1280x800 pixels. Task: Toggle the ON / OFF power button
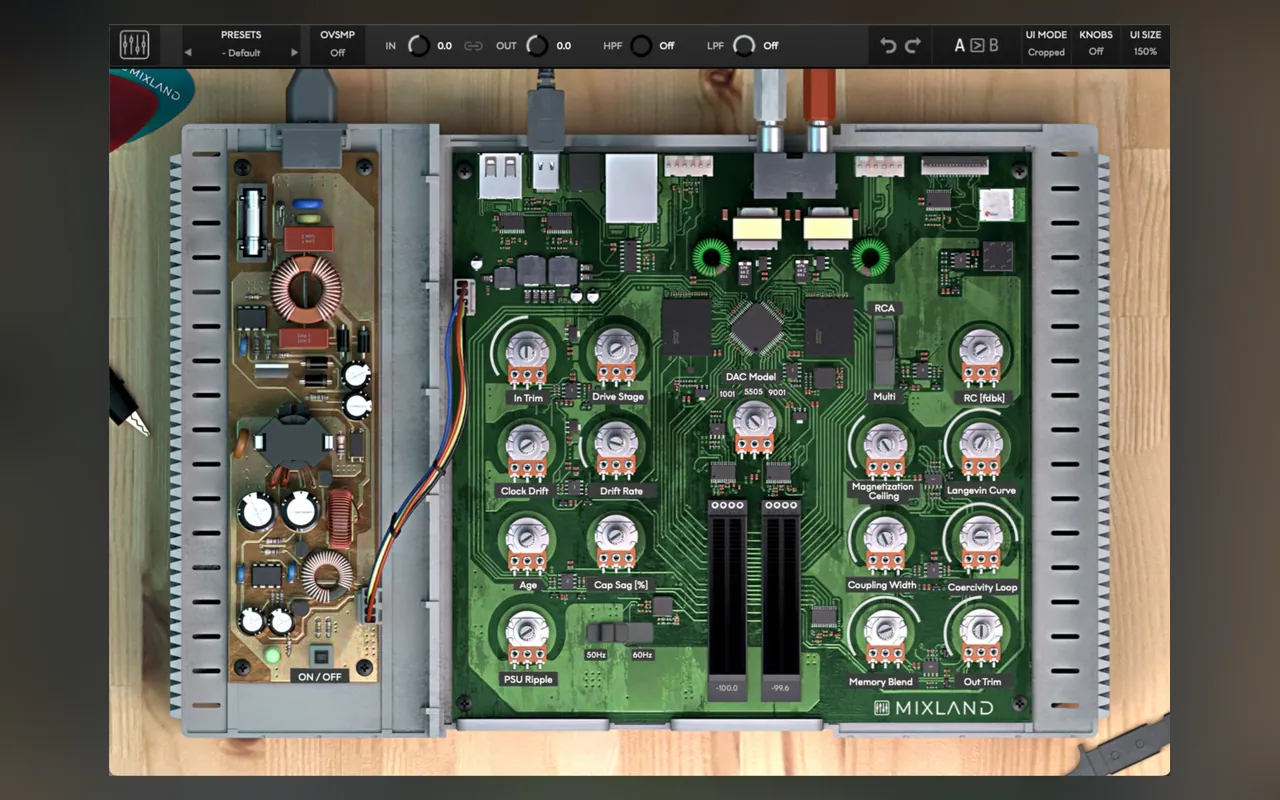[320, 657]
